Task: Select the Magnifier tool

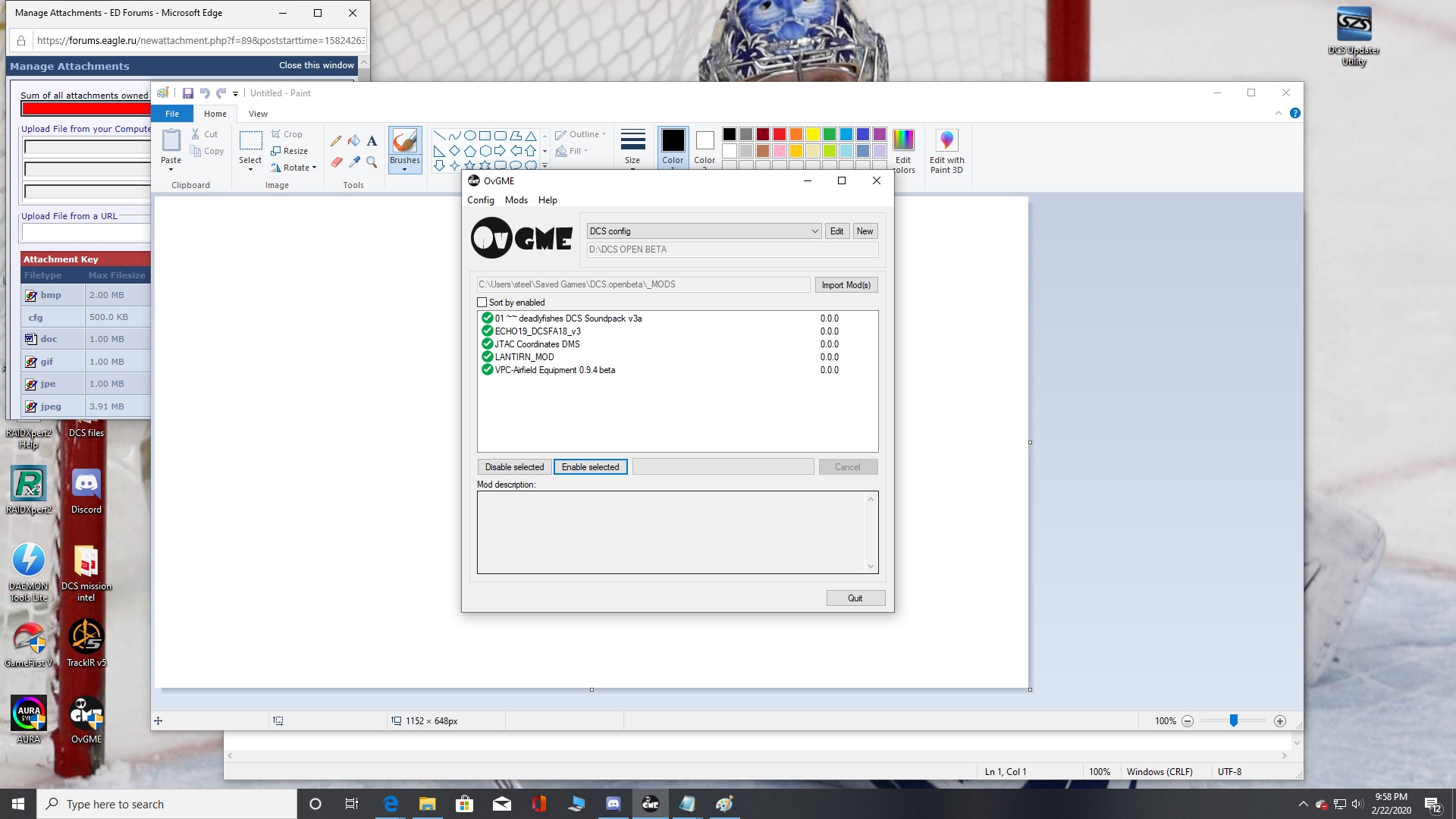Action: click(x=372, y=162)
